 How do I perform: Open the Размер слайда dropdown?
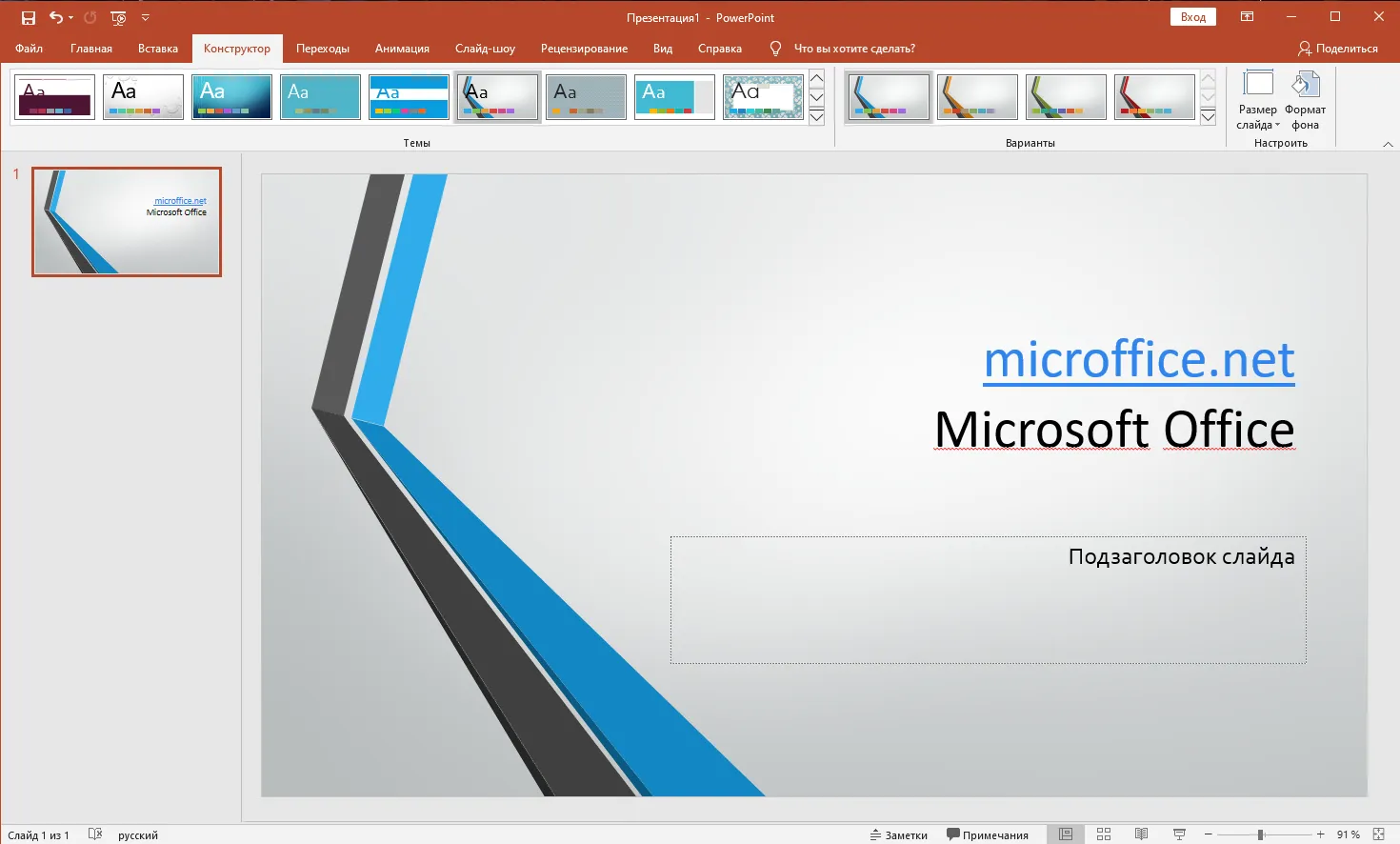(x=1258, y=100)
